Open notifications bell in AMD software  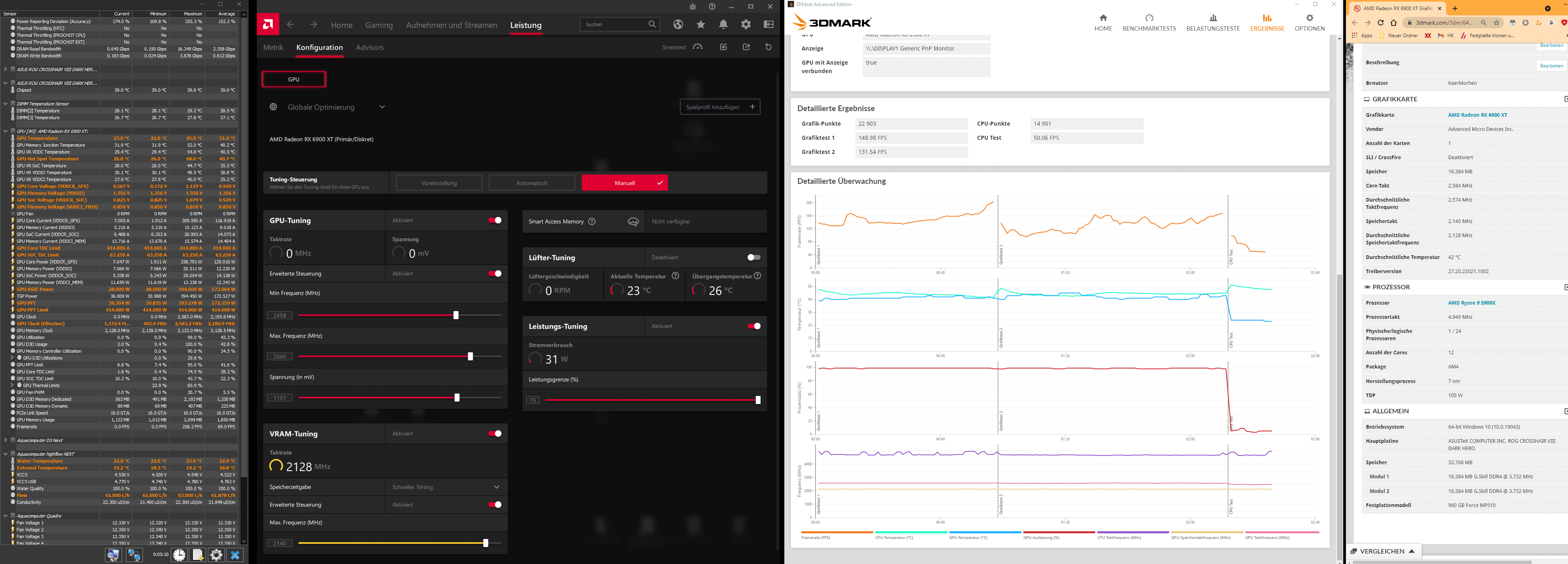pyautogui.click(x=723, y=24)
